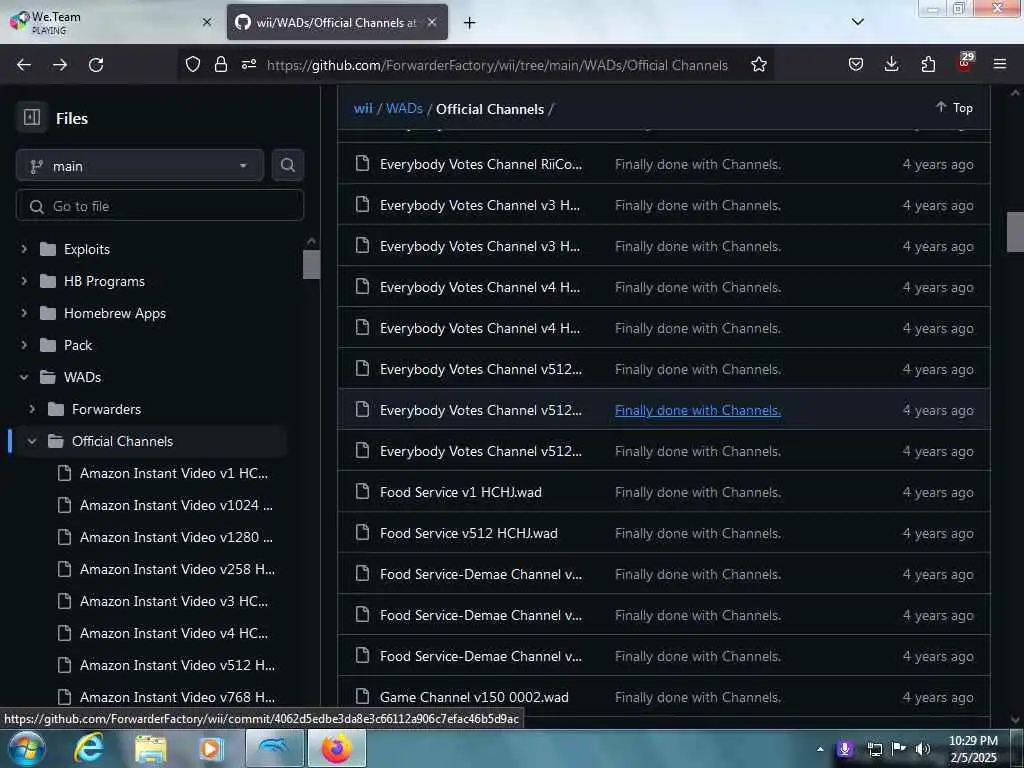Collapse the Official Channels folder chevron
The height and width of the screenshot is (768, 1024).
(32, 441)
